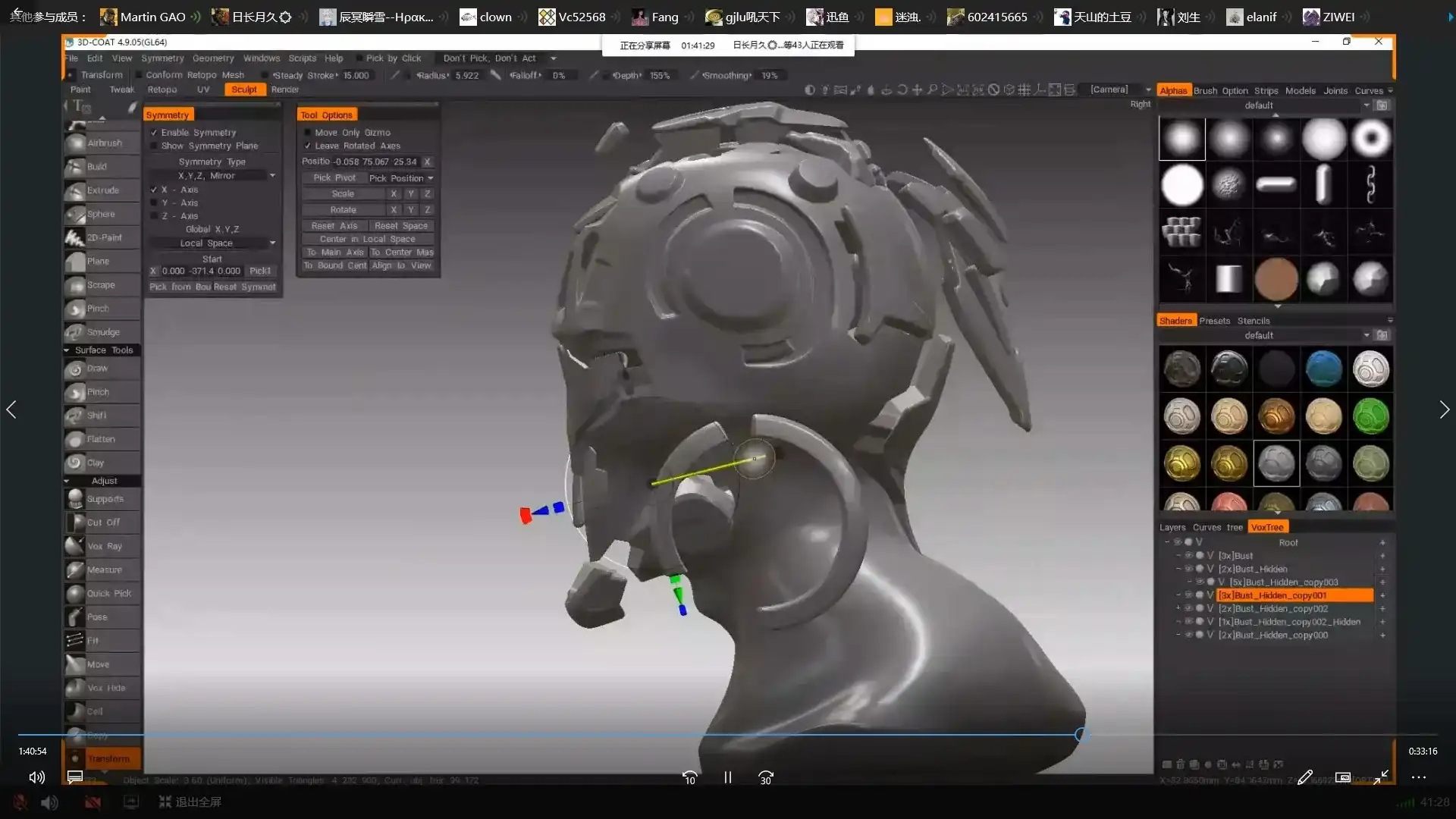Choose the ring-shaped alpha brush
The image size is (1456, 819).
pyautogui.click(x=1370, y=139)
